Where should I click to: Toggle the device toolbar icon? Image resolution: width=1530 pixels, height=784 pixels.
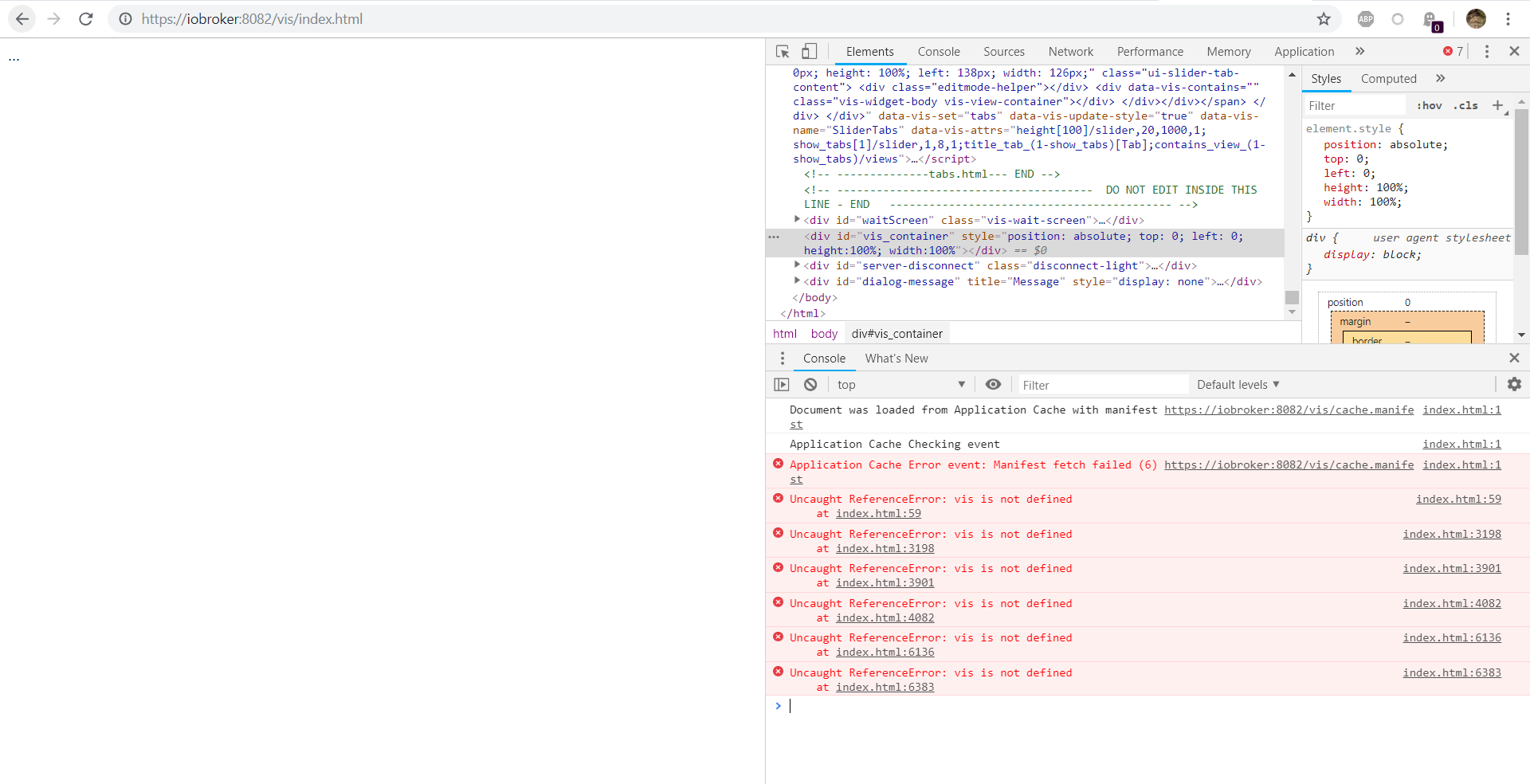point(809,52)
